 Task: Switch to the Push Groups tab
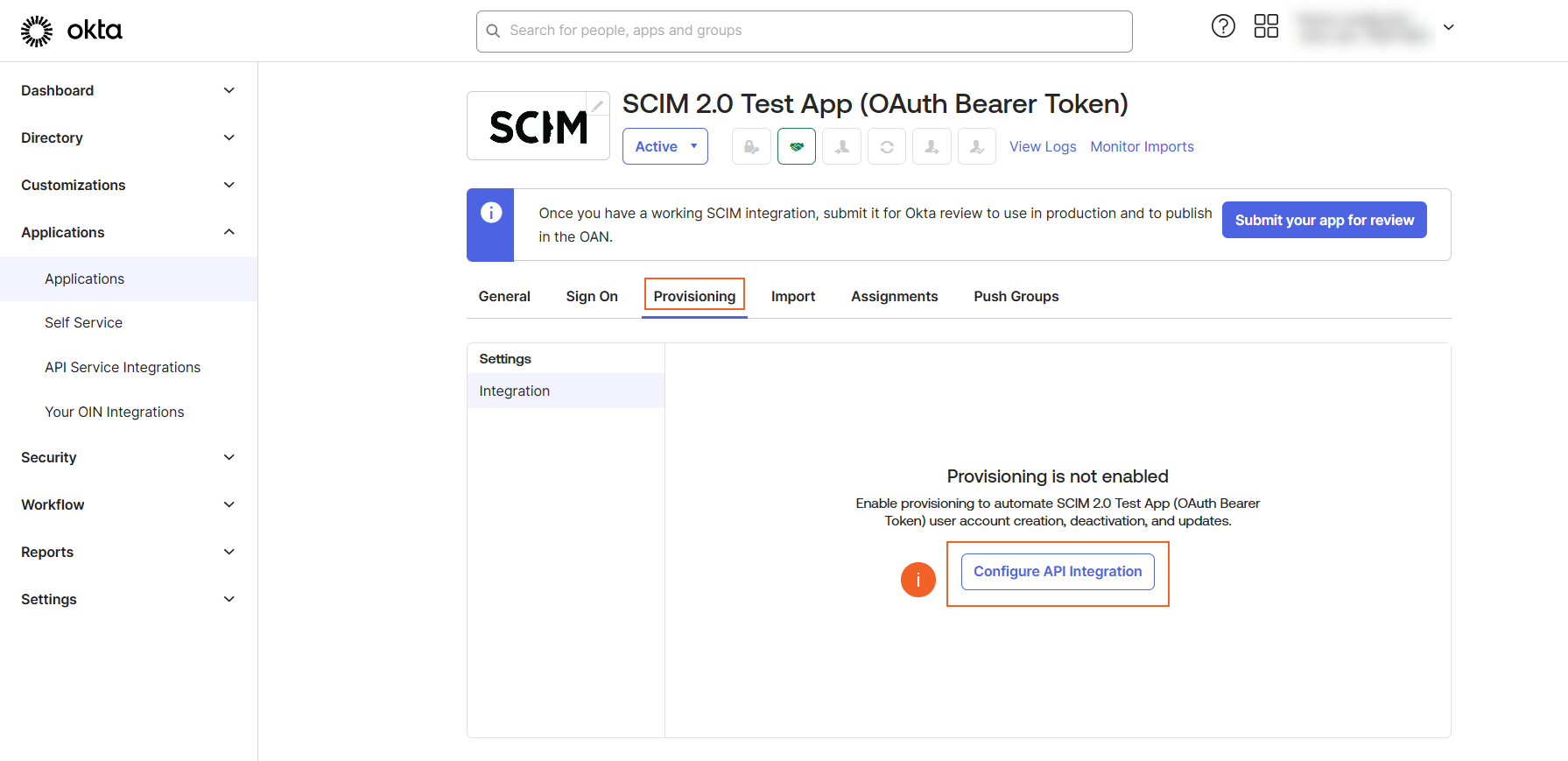click(x=1016, y=296)
